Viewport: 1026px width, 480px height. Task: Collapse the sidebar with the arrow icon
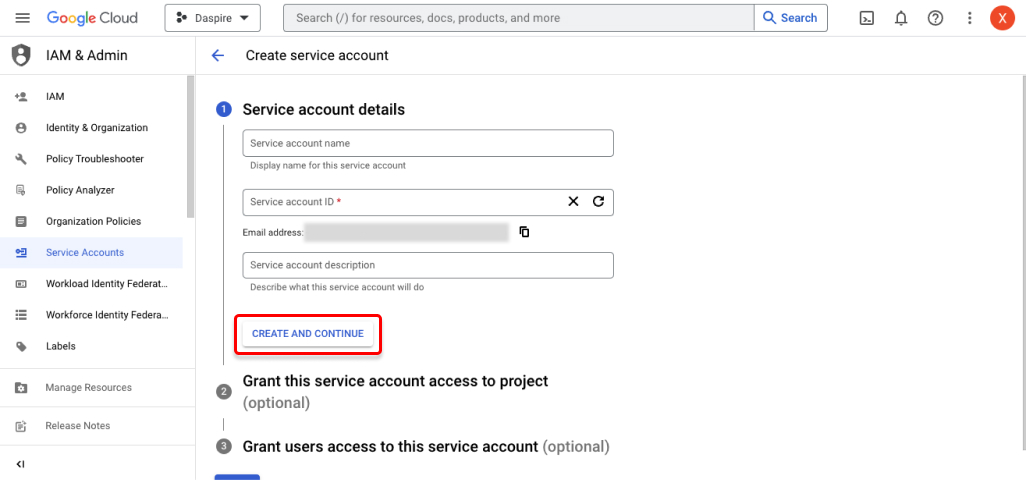coord(20,464)
